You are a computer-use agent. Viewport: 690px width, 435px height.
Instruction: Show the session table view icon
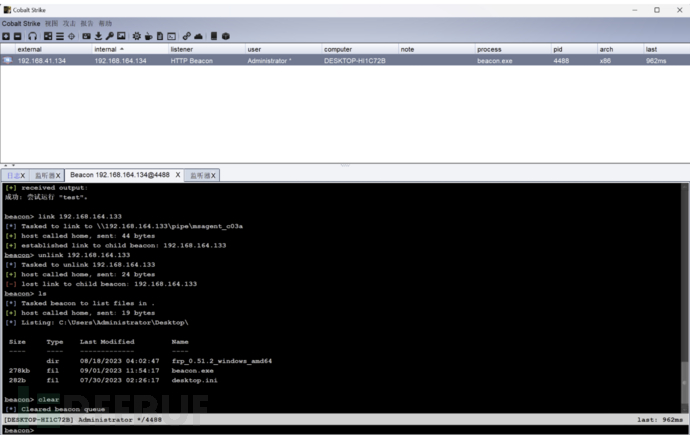click(59, 36)
